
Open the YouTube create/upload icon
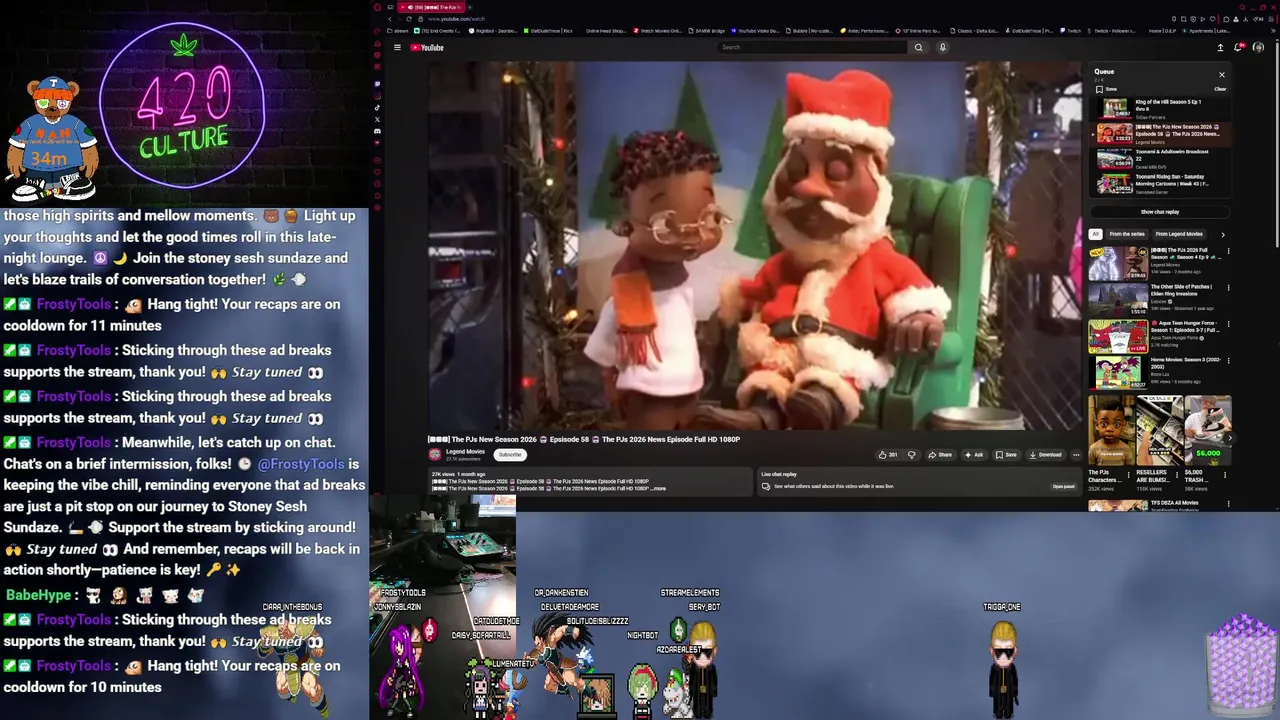coord(1220,47)
